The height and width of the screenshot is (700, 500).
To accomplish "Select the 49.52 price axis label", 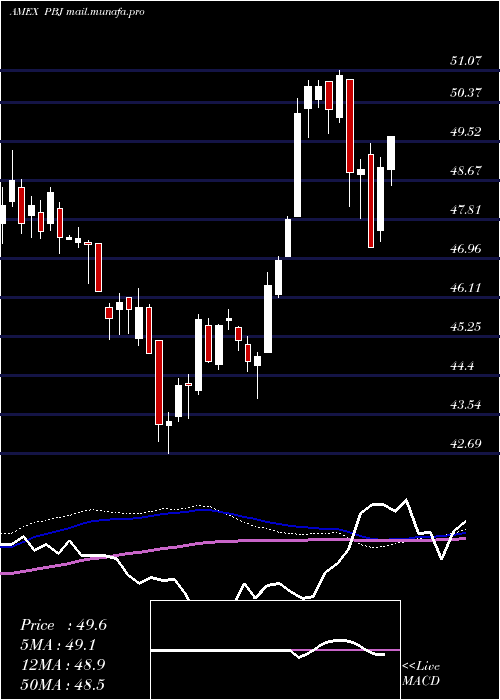I will [466, 132].
